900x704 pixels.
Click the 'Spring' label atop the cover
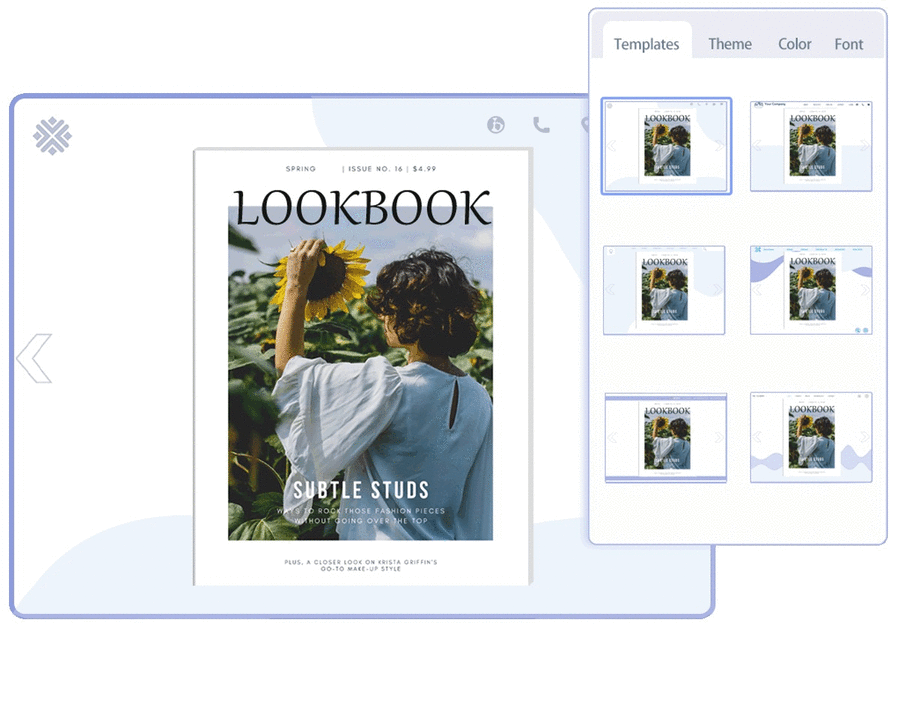300,169
